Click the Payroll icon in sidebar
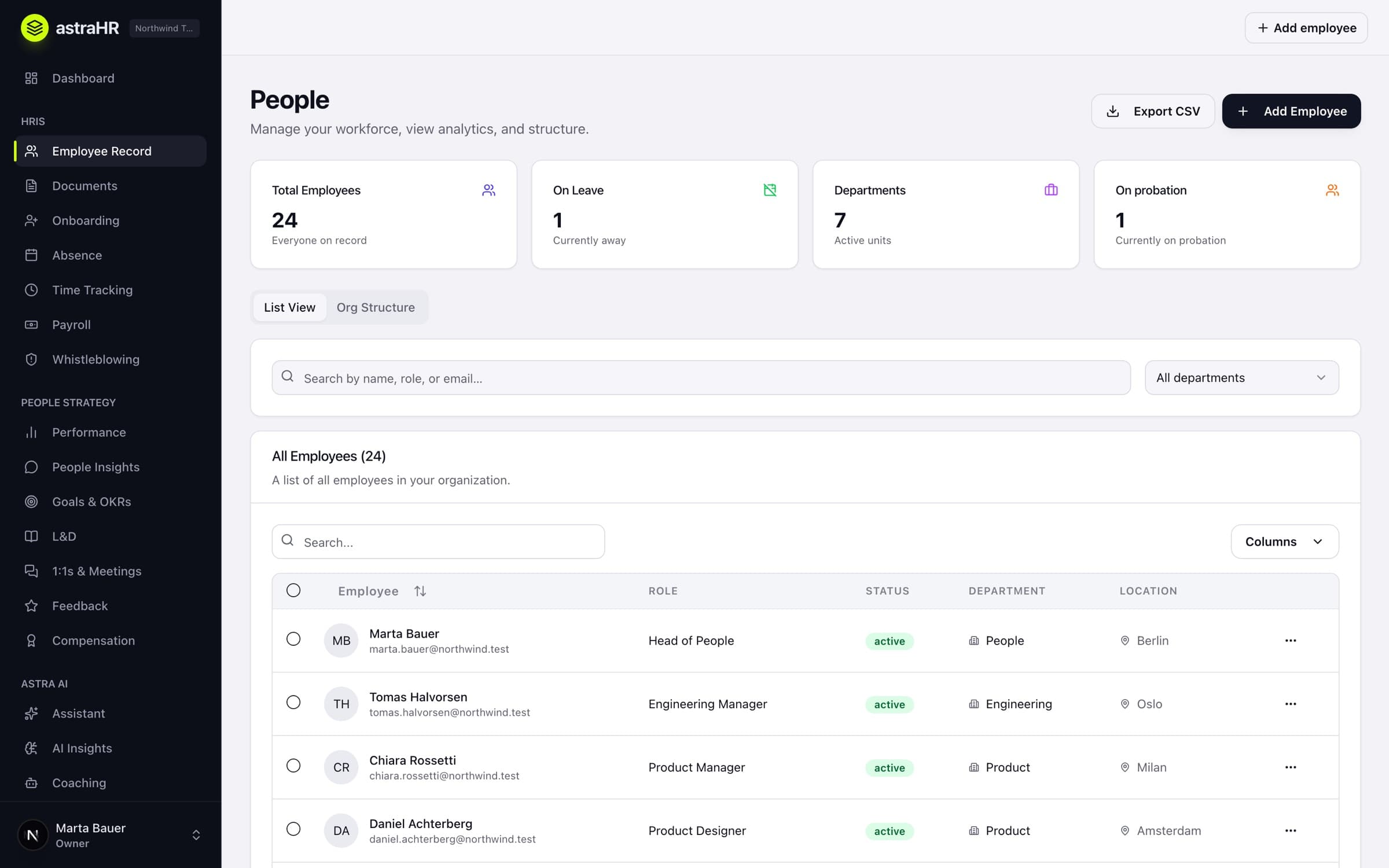The image size is (1389, 868). 31,325
